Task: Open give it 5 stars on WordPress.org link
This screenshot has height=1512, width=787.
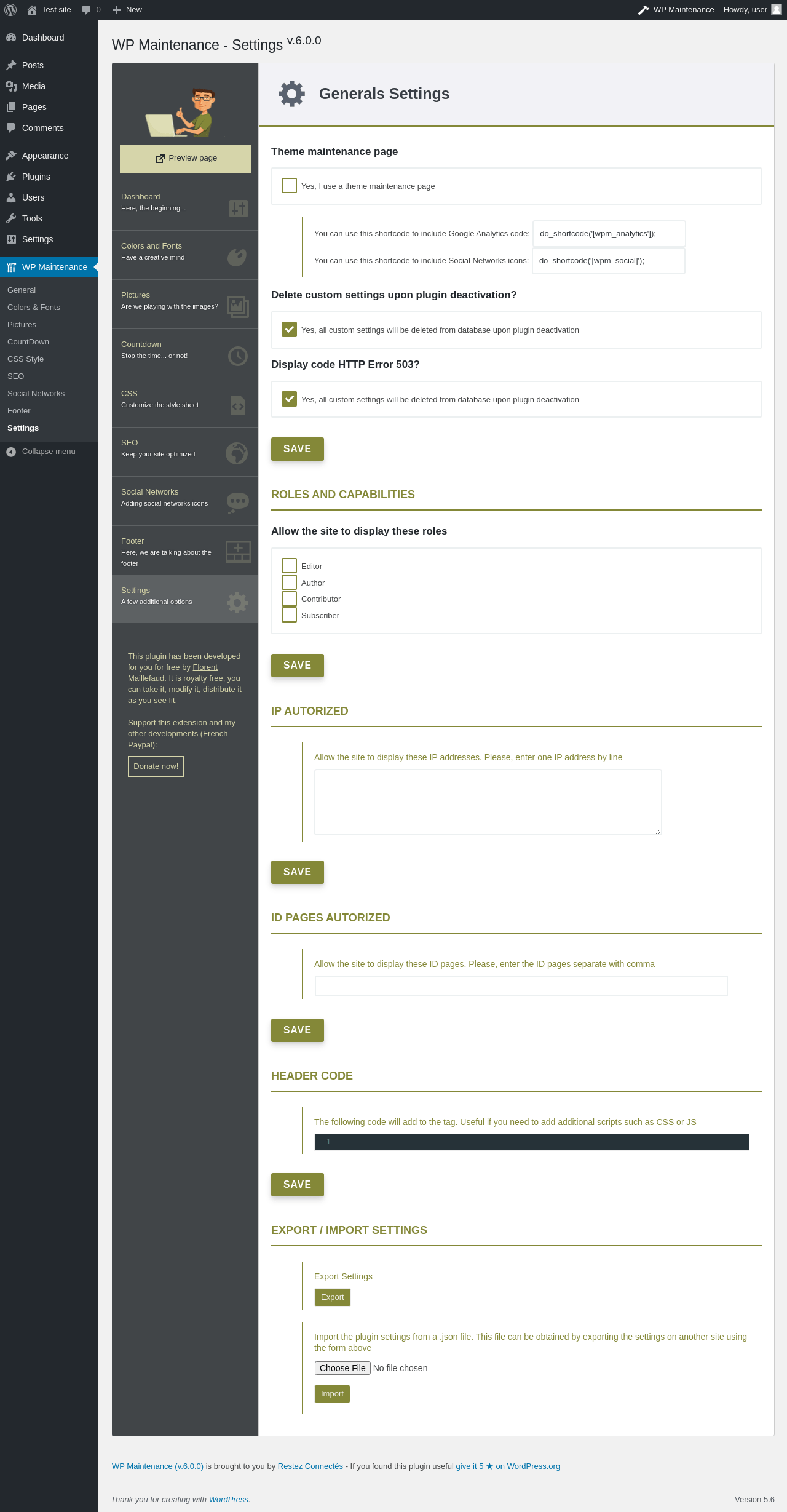Action: pyautogui.click(x=508, y=1466)
